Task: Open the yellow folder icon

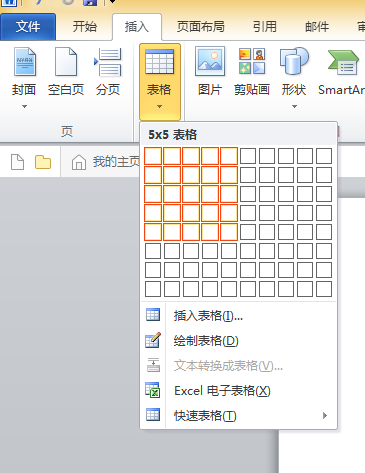Action: click(43, 162)
